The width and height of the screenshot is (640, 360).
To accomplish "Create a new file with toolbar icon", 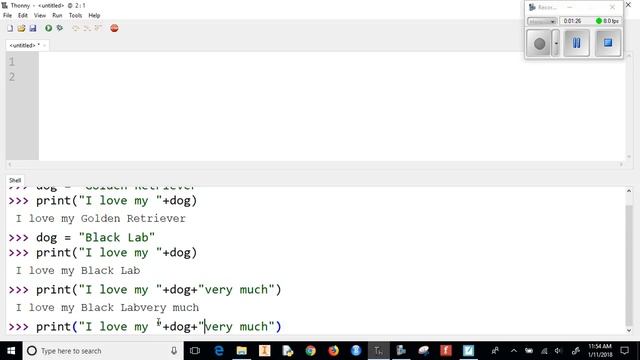I will 10,28.
